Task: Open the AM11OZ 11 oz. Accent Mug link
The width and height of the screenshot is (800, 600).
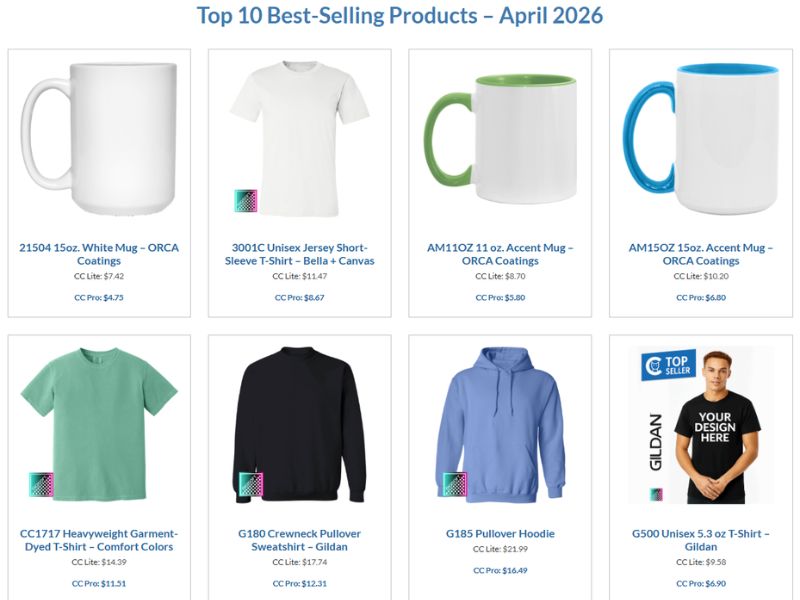Action: click(500, 254)
